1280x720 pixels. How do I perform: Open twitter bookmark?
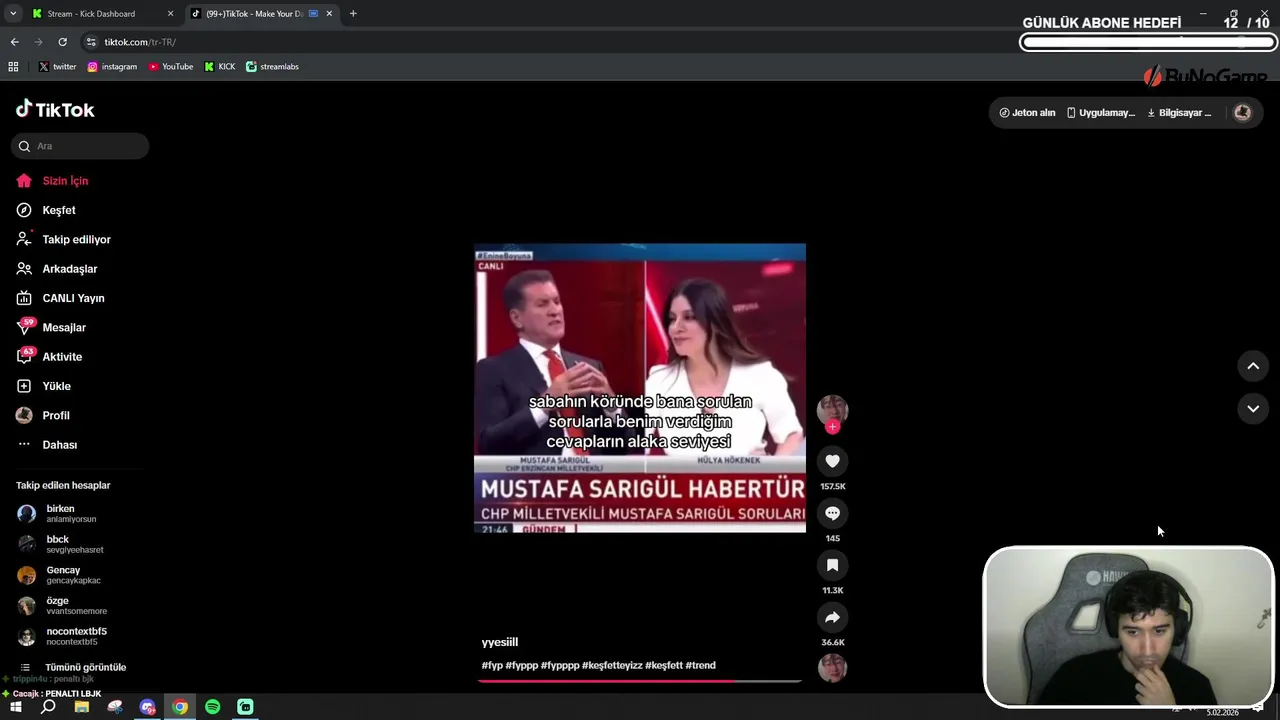57,67
